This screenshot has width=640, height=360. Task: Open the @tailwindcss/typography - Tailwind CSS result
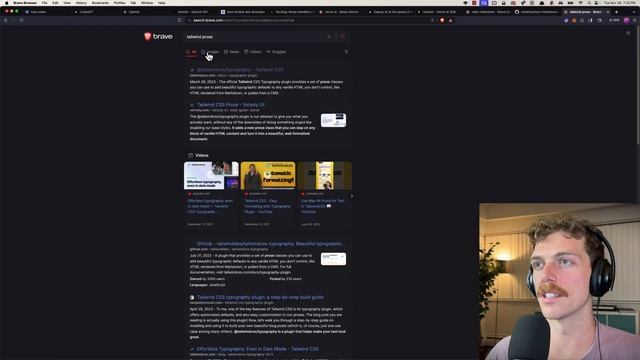[x=240, y=70]
